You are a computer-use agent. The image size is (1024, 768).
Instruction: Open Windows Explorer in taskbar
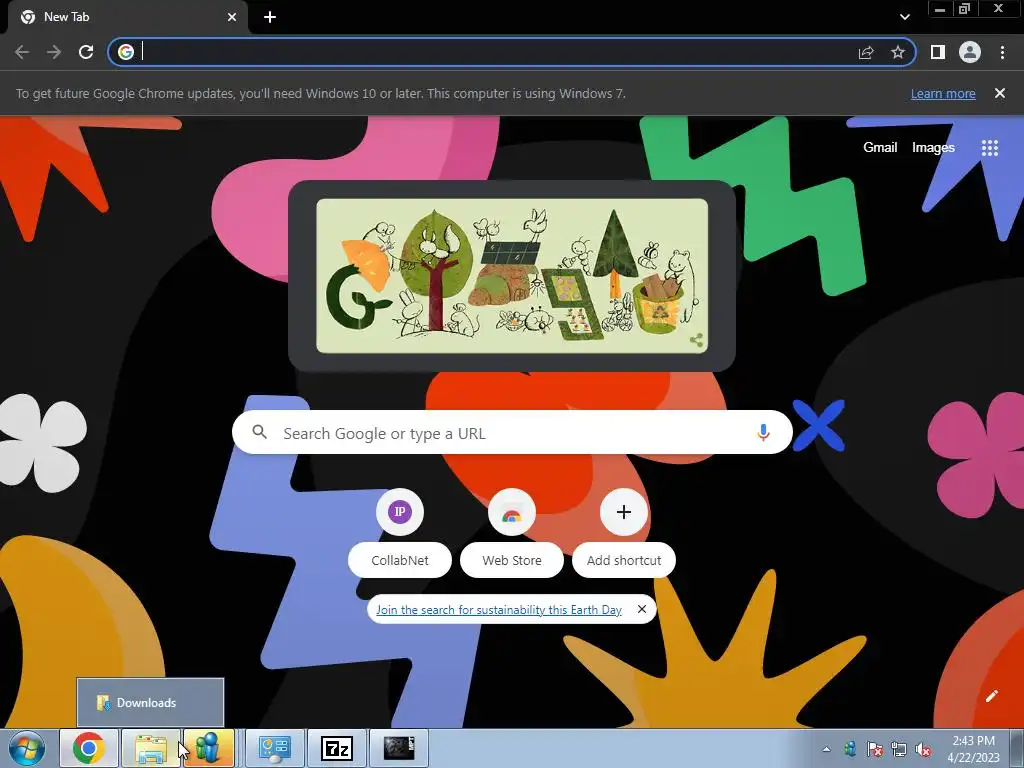(150, 748)
